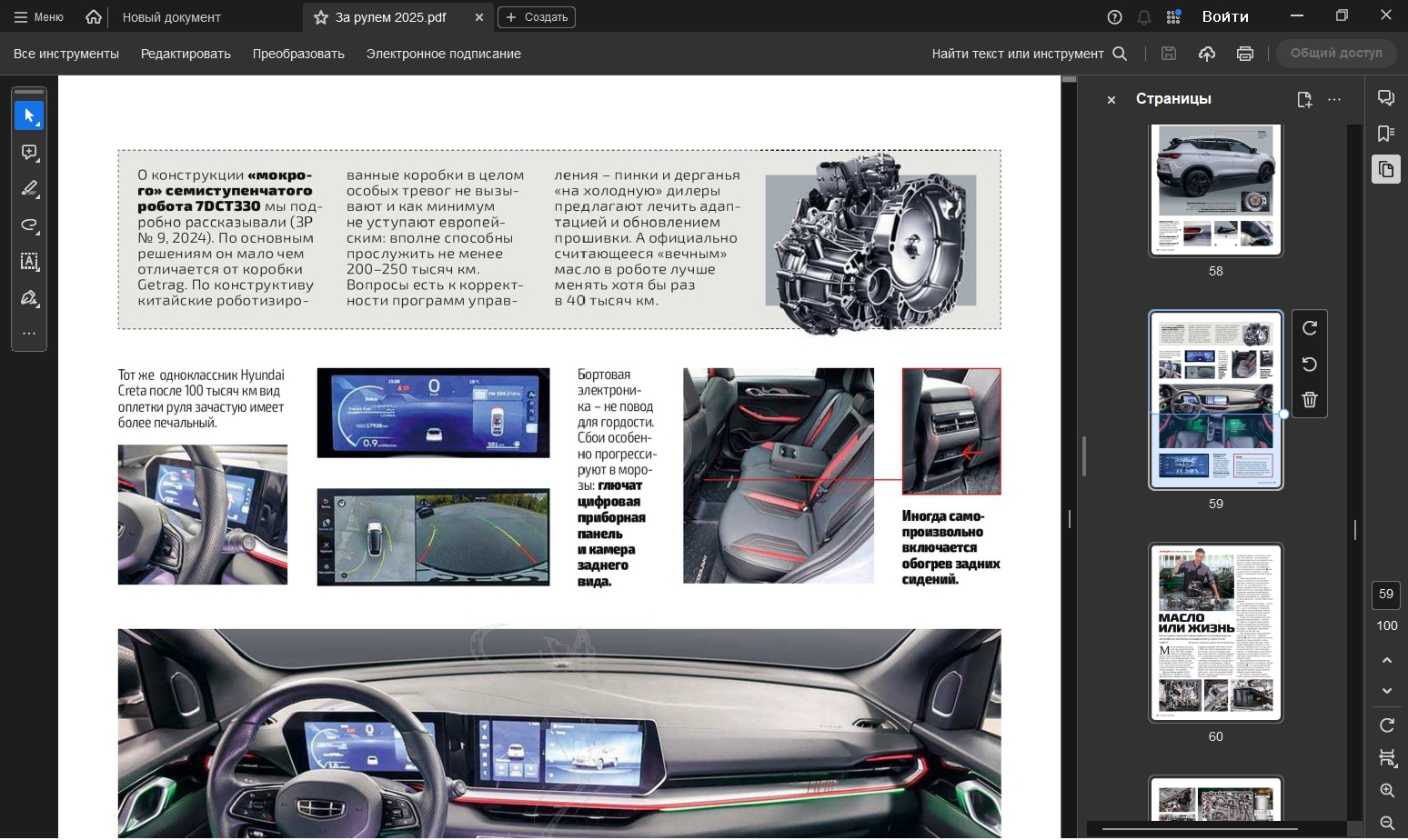Click the rear seats interior photo
The width and height of the screenshot is (1408, 840).
point(779,475)
